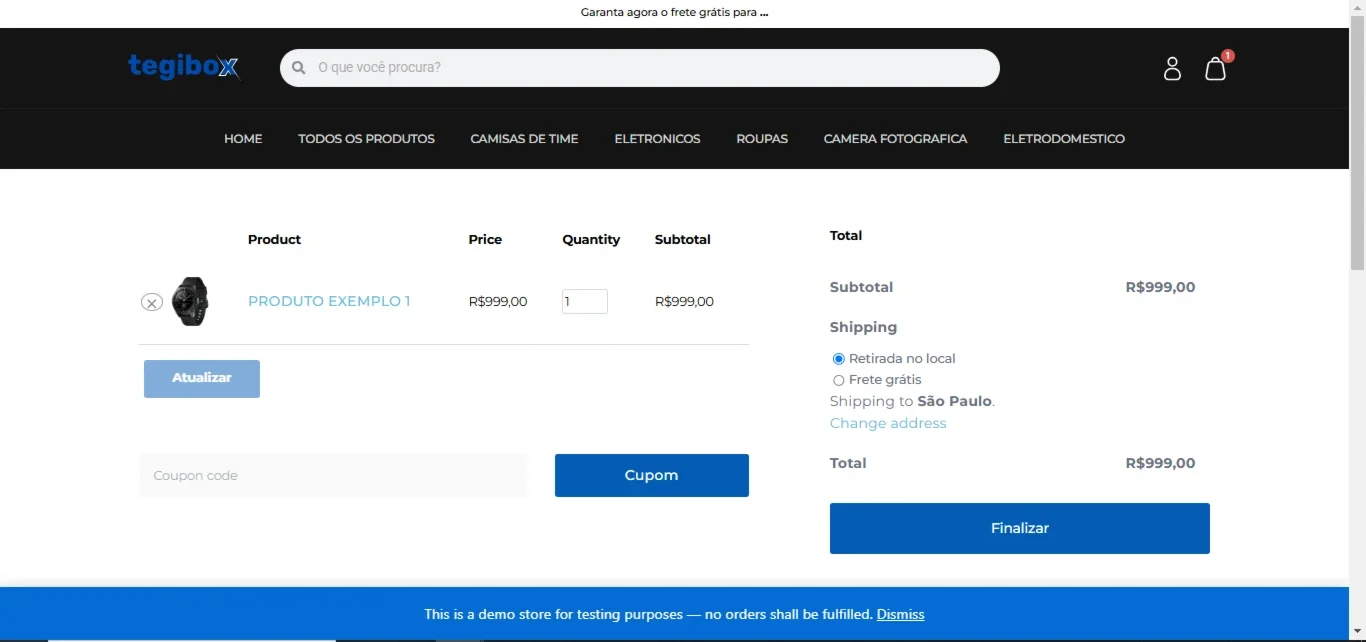Open the user account icon
The width and height of the screenshot is (1366, 642).
click(x=1172, y=68)
